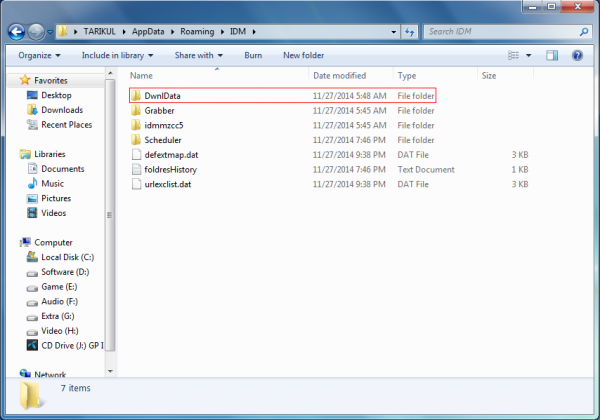Open Include in library menu
The image size is (600, 420).
pos(117,55)
